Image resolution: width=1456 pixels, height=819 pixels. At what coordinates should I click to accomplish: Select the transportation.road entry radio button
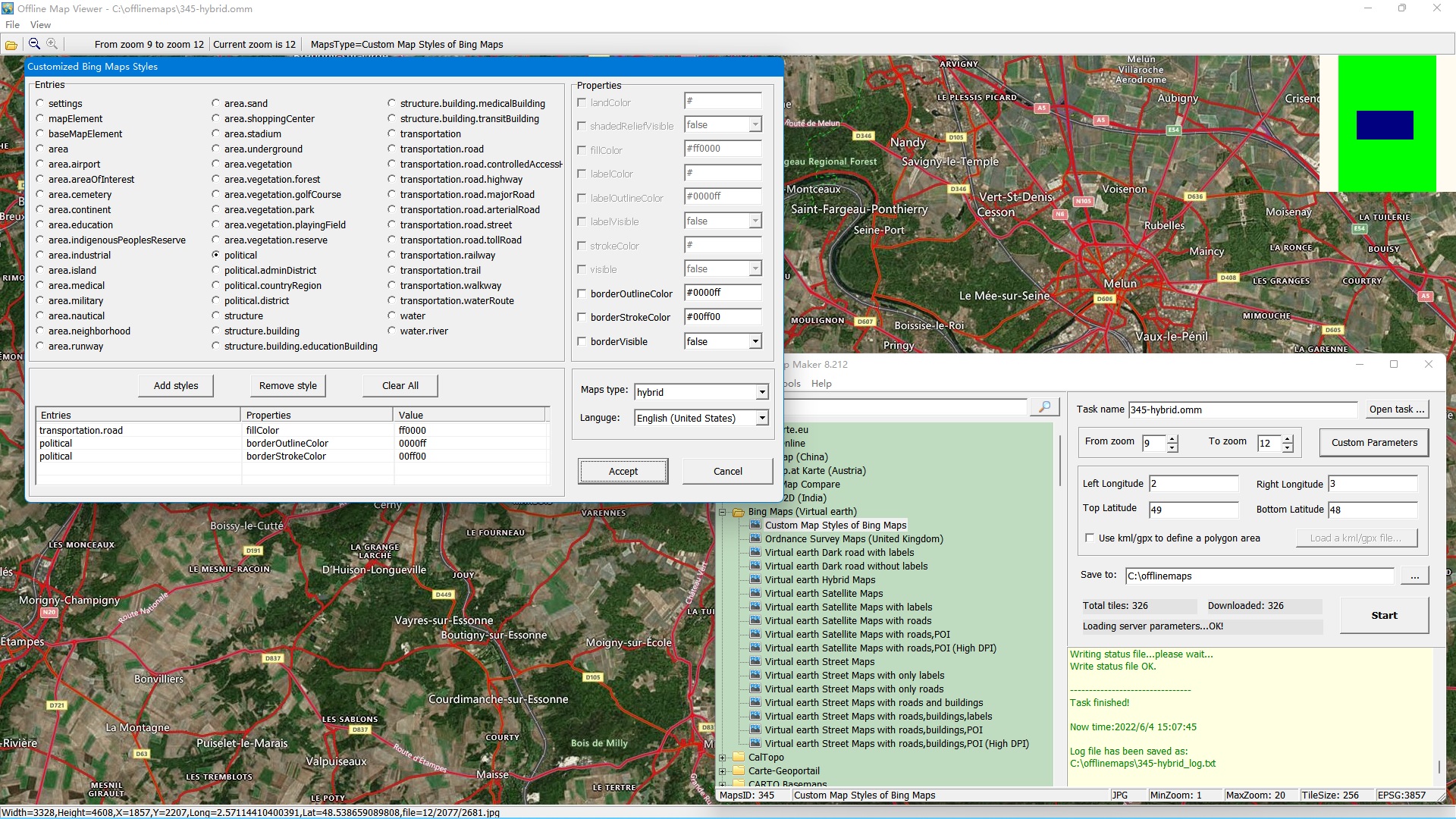click(x=392, y=149)
